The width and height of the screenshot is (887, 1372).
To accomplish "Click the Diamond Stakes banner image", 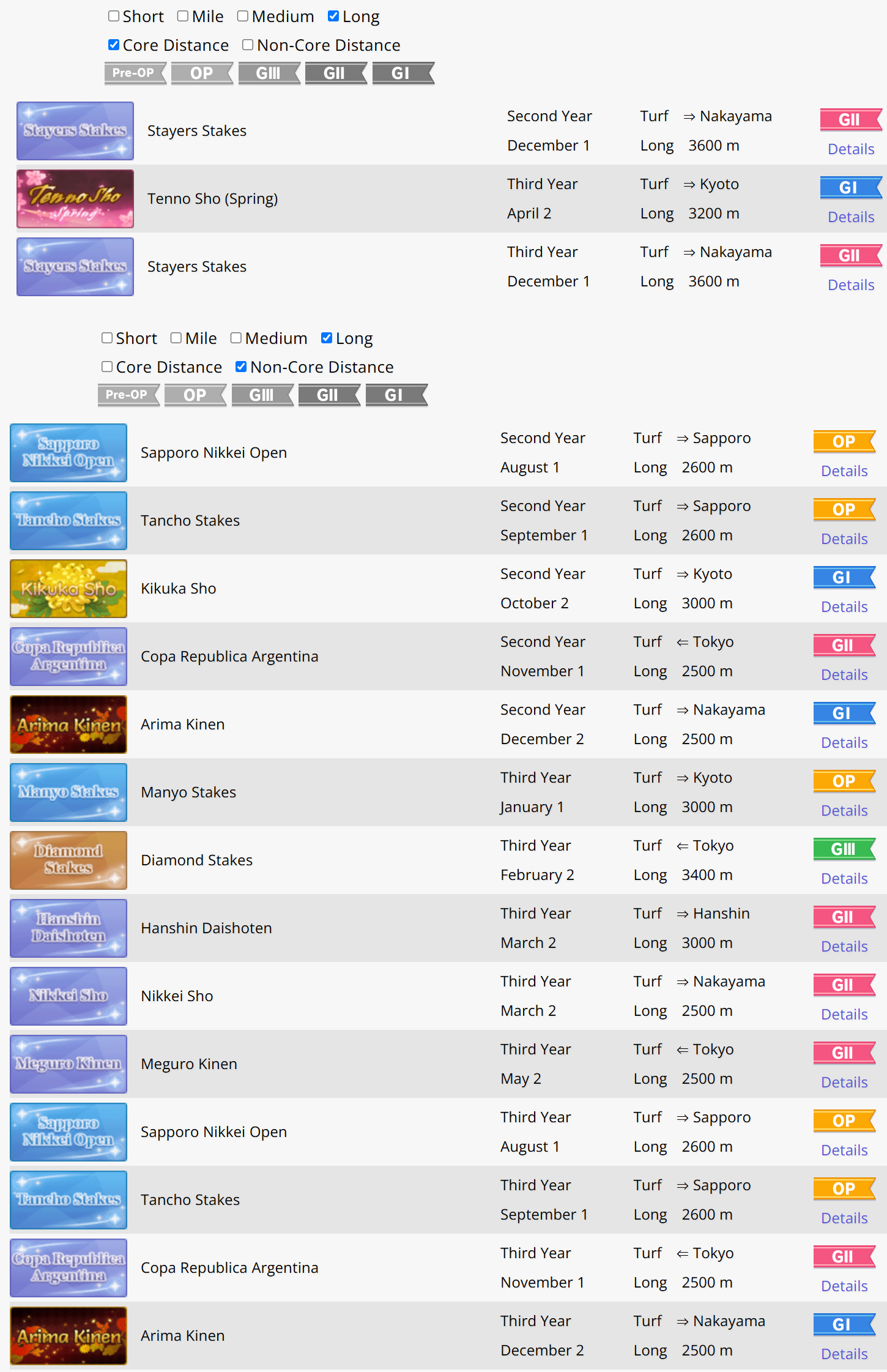I will pyautogui.click(x=69, y=860).
